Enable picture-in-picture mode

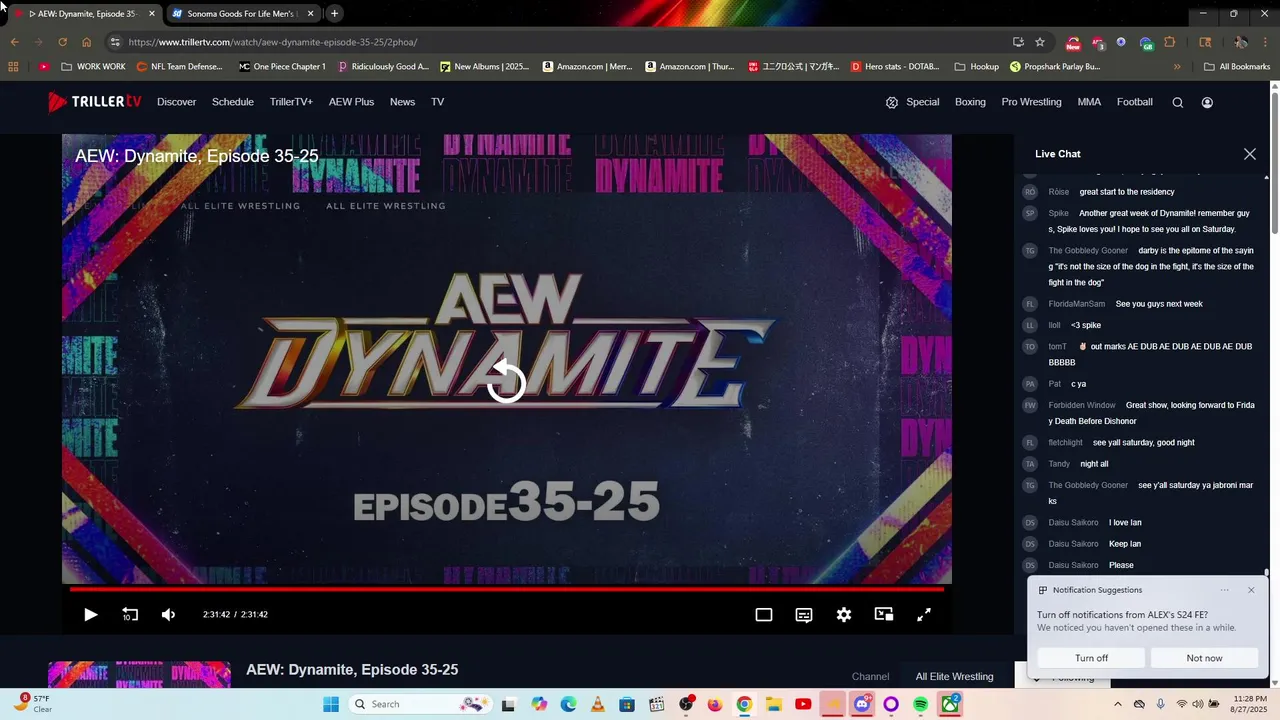point(884,614)
